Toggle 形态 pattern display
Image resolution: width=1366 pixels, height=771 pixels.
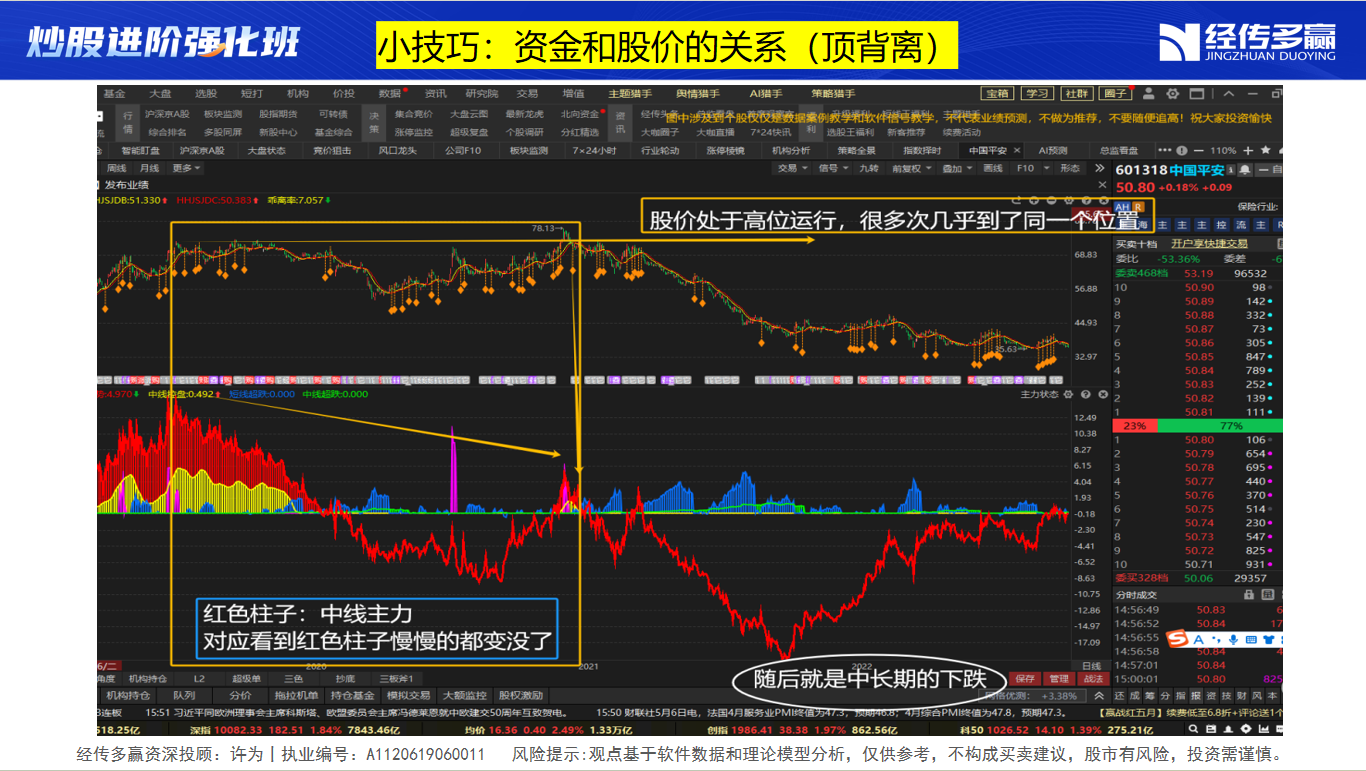point(1070,168)
